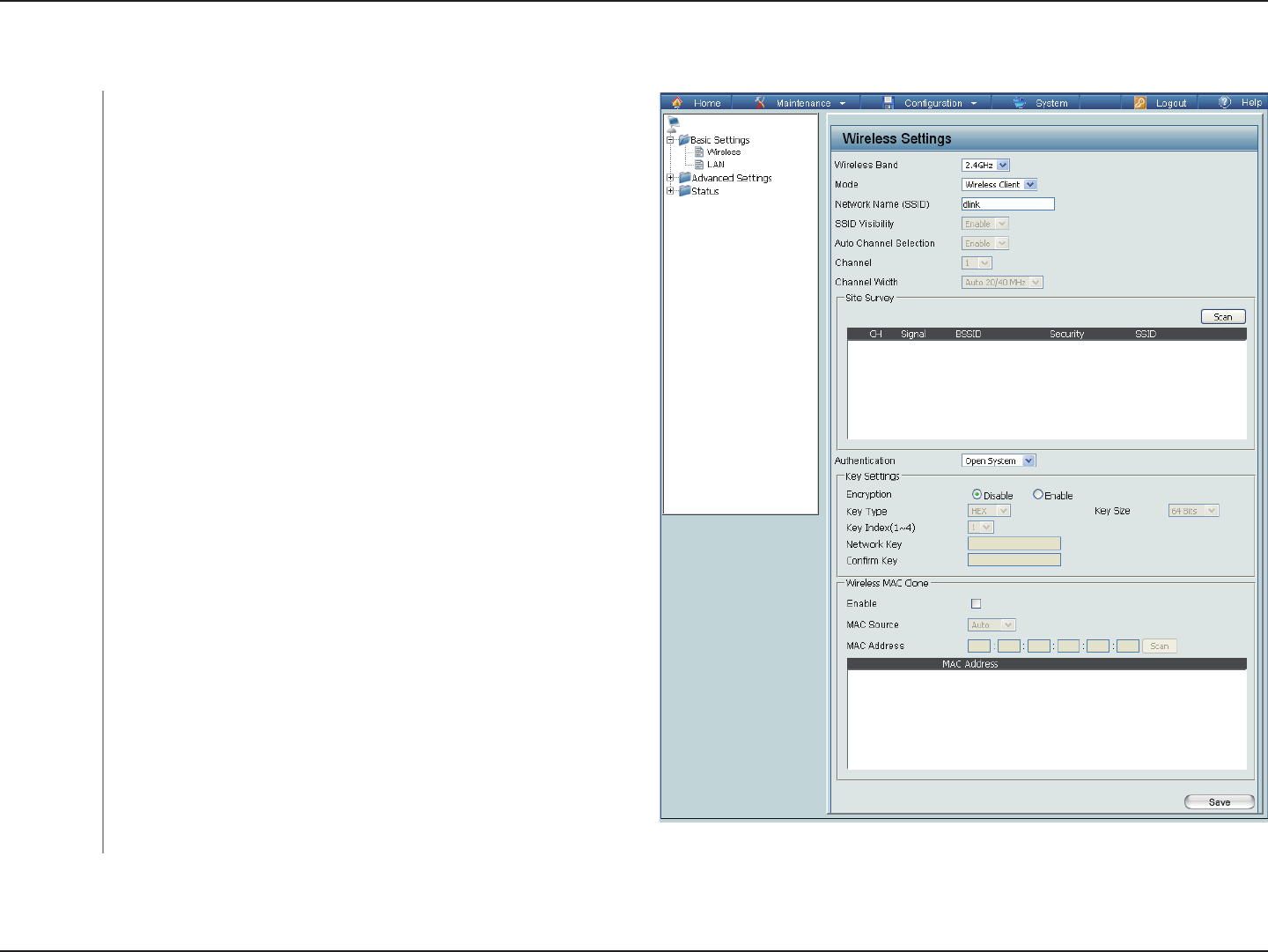Click the last MAC Address octet field
Screen dimensions: 1268x952
click(x=1128, y=646)
